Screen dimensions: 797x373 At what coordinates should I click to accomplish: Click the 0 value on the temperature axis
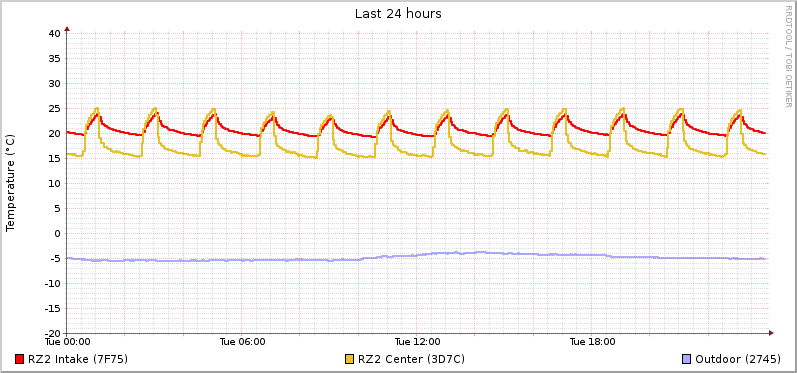click(57, 233)
